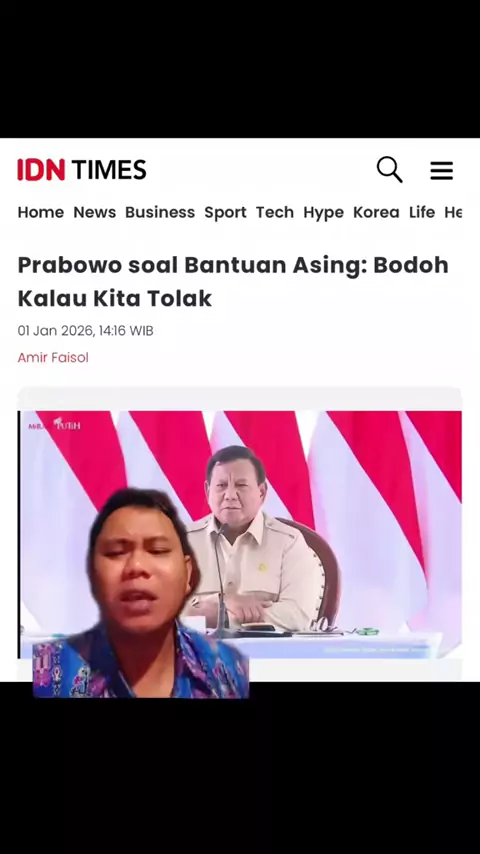Image resolution: width=480 pixels, height=854 pixels.
Task: Click the headline Prabowo soal Bantuan Asing
Action: click(x=233, y=282)
